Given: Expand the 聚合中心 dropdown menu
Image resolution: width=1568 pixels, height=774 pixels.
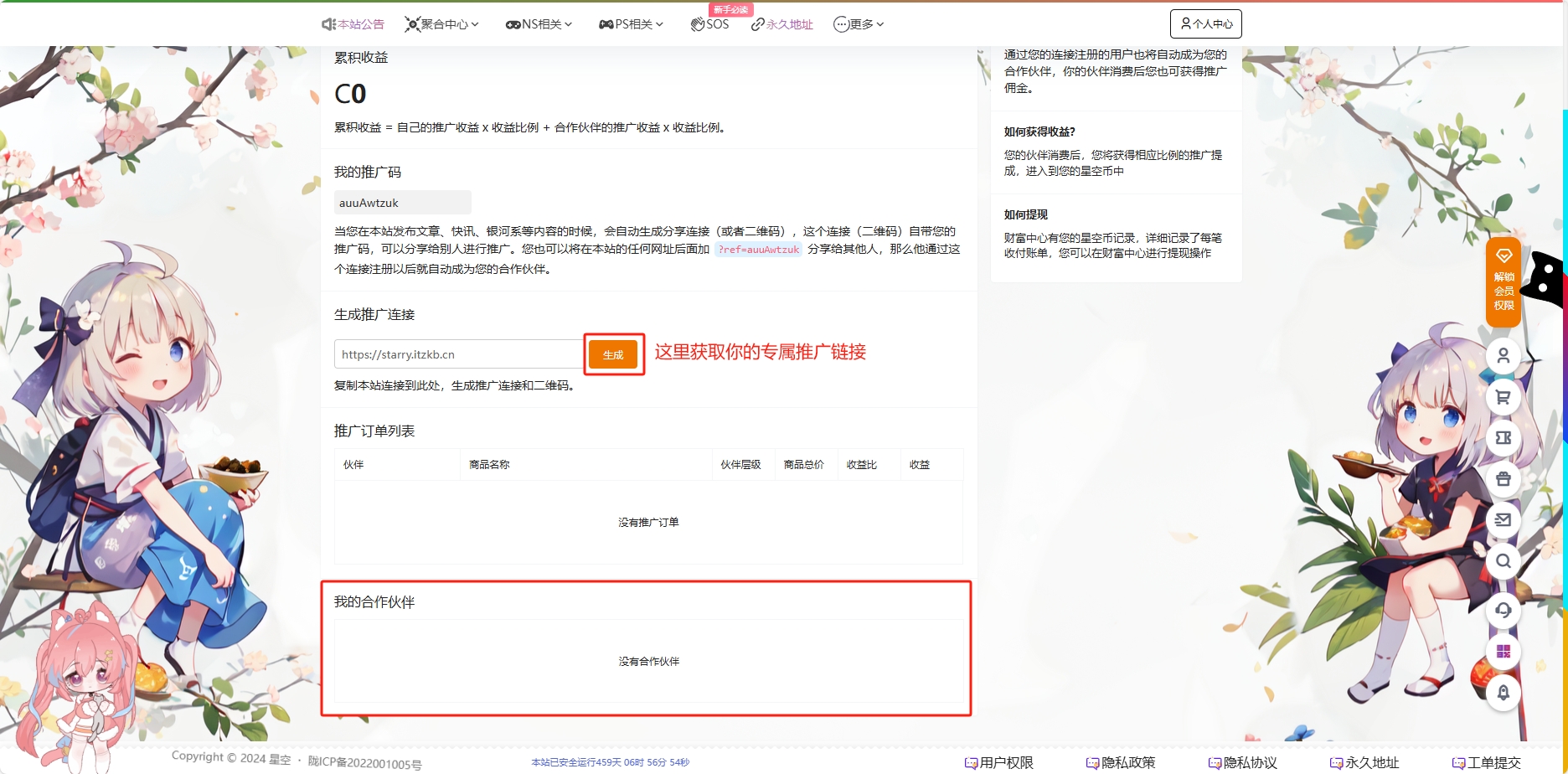Looking at the screenshot, I should (441, 24).
